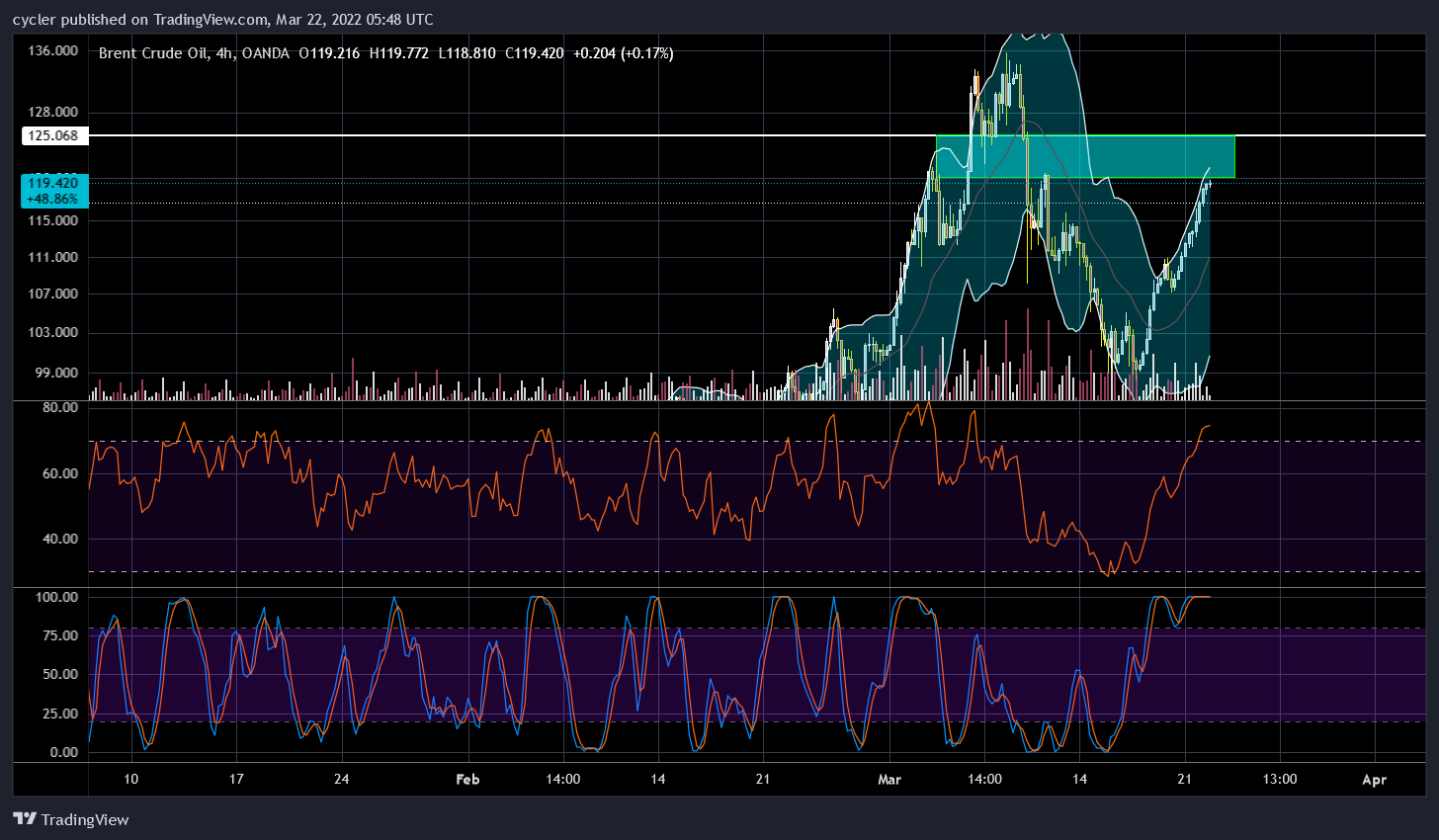Click the stochastic 100.00 axis label
The height and width of the screenshot is (840, 1439).
click(56, 597)
